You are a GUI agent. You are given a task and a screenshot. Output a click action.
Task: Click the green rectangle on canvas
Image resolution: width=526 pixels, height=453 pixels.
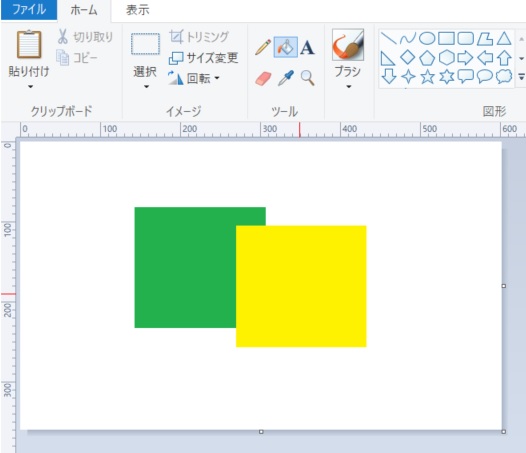click(185, 267)
